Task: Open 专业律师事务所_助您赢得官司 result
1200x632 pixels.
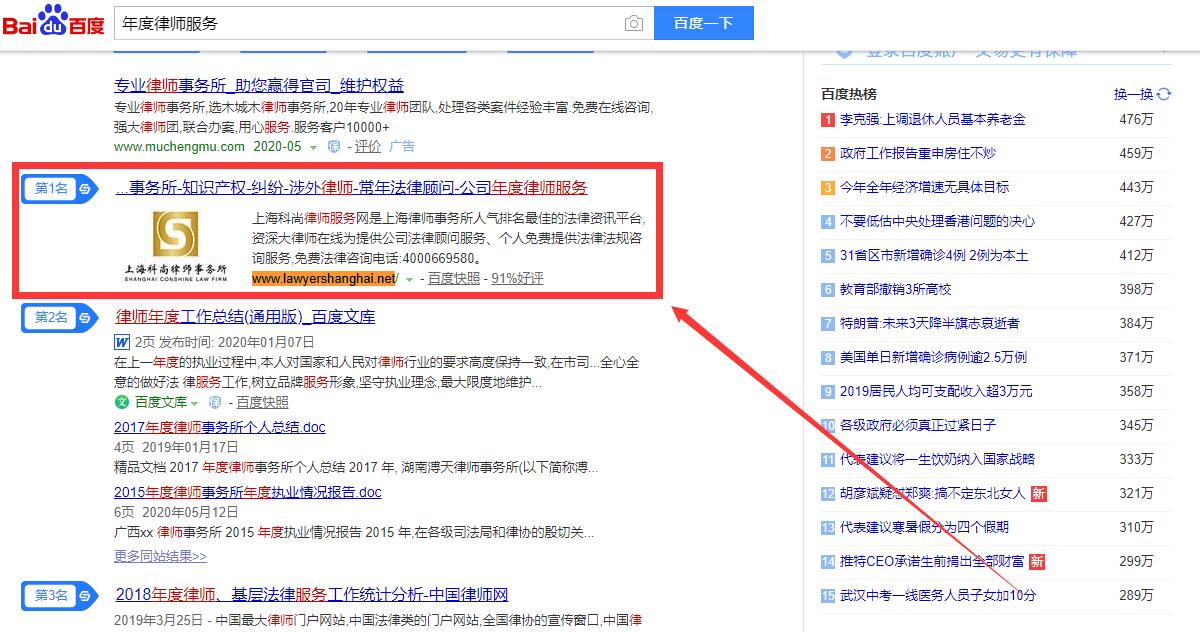Action: click(259, 85)
